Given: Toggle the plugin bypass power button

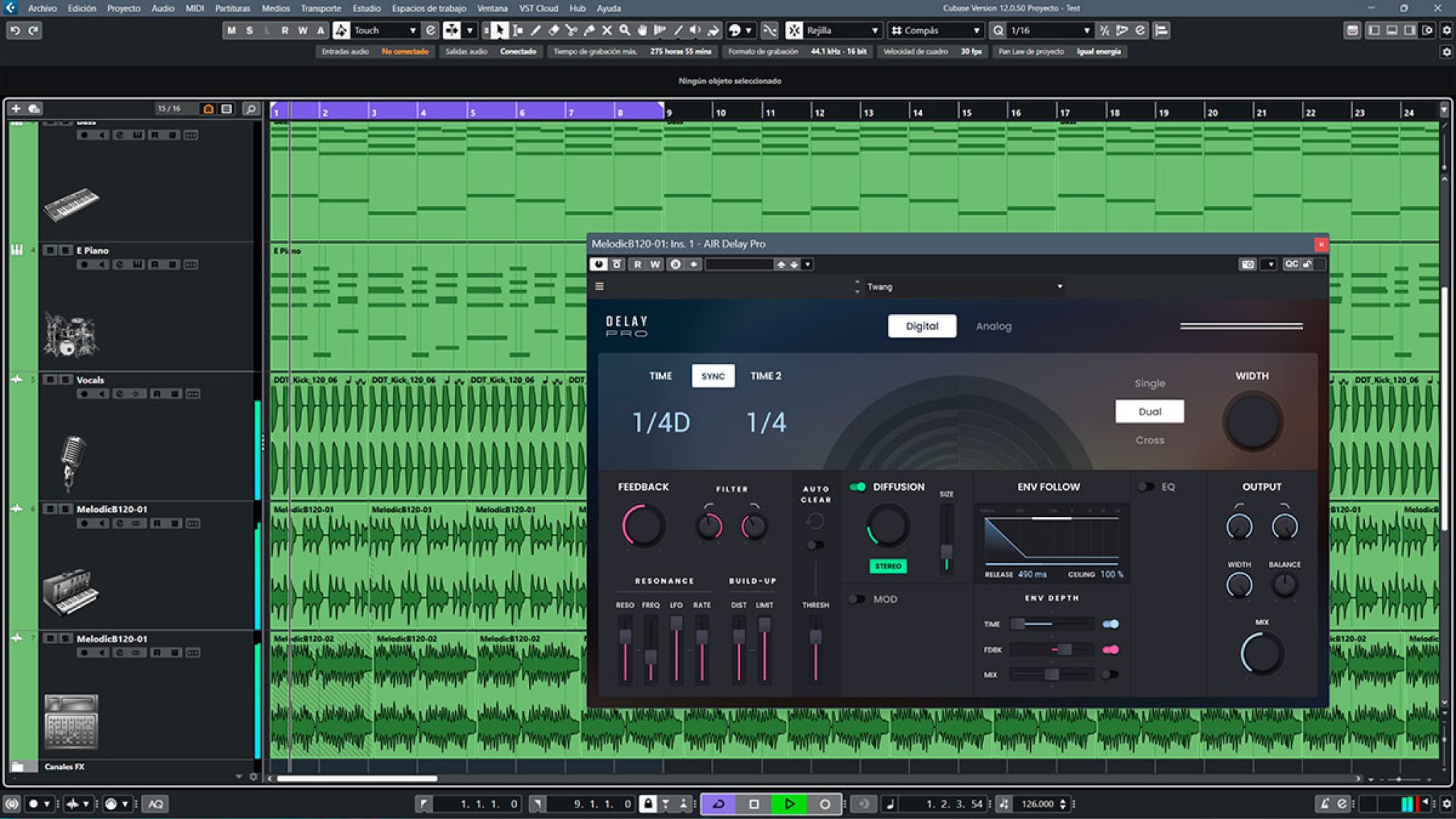Looking at the screenshot, I should (x=599, y=264).
